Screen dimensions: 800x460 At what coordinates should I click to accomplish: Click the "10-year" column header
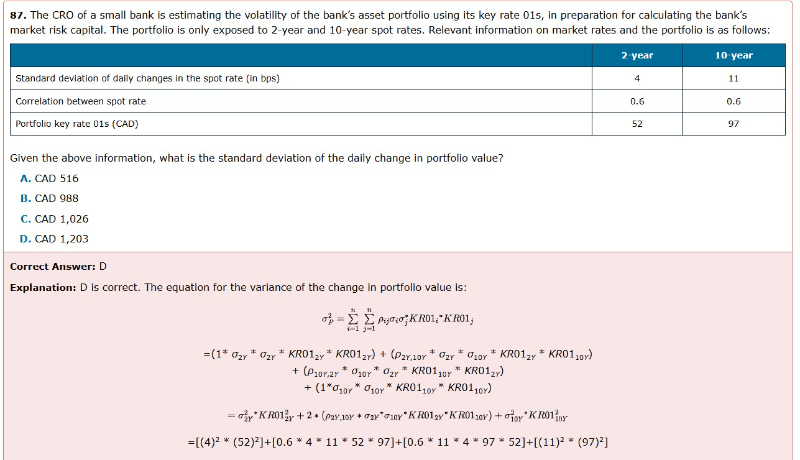[734, 55]
